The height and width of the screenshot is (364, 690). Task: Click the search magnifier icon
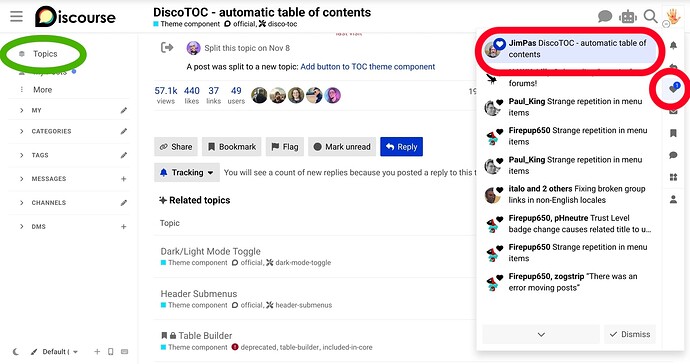point(650,16)
